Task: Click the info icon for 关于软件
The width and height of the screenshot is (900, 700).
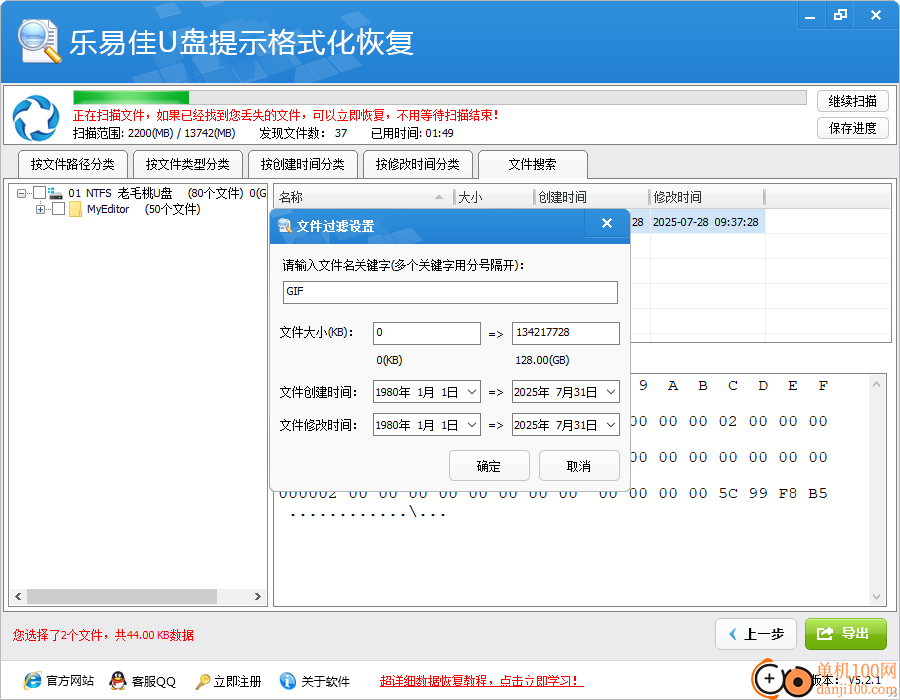Action: [288, 680]
